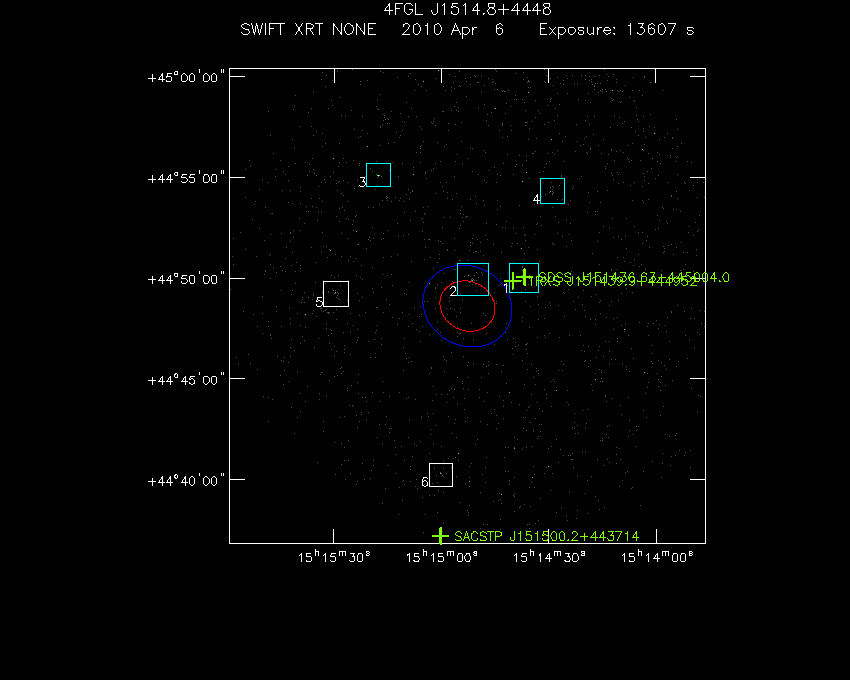Click the white box around source 6
Viewport: 850px width, 680px height.
point(441,475)
